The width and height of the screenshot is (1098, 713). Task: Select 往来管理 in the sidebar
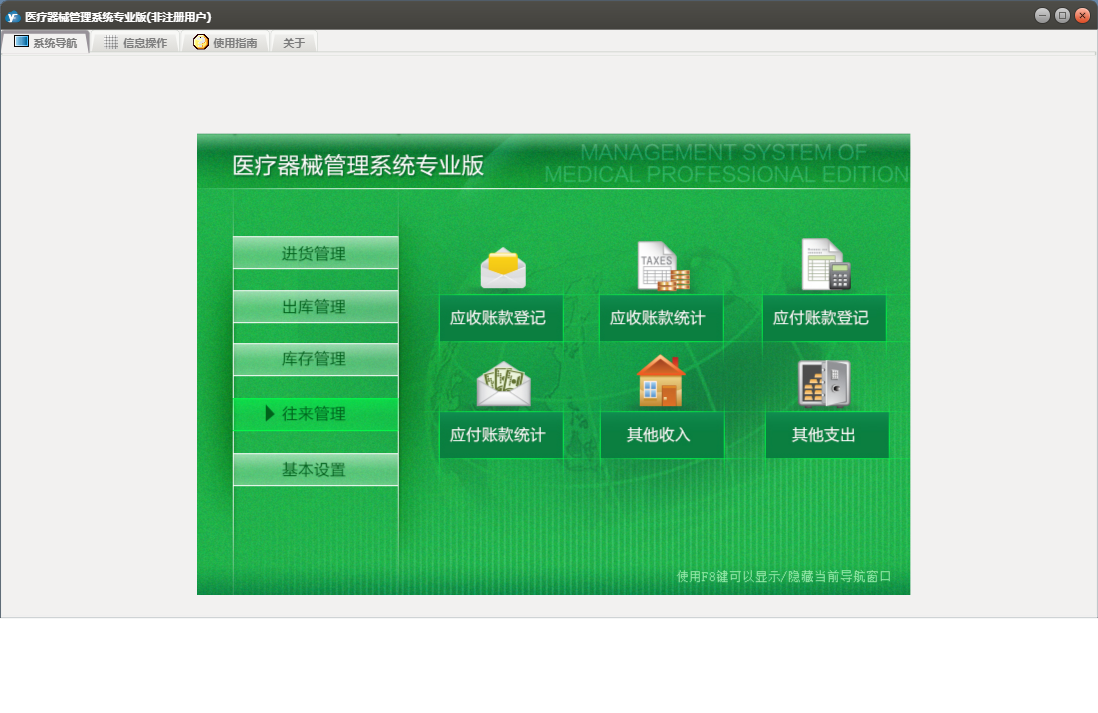point(315,414)
